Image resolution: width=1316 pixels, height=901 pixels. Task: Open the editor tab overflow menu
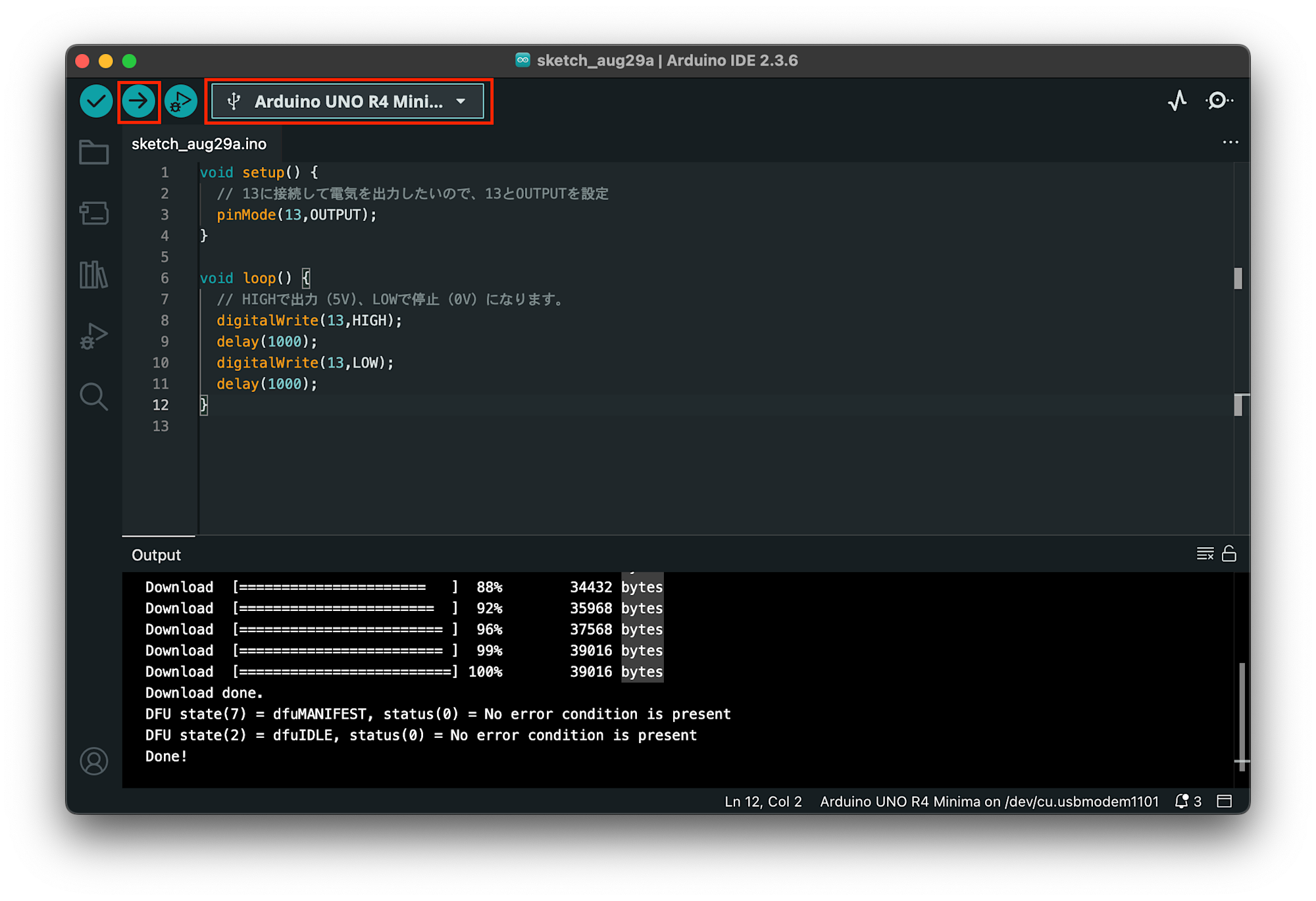[x=1230, y=142]
